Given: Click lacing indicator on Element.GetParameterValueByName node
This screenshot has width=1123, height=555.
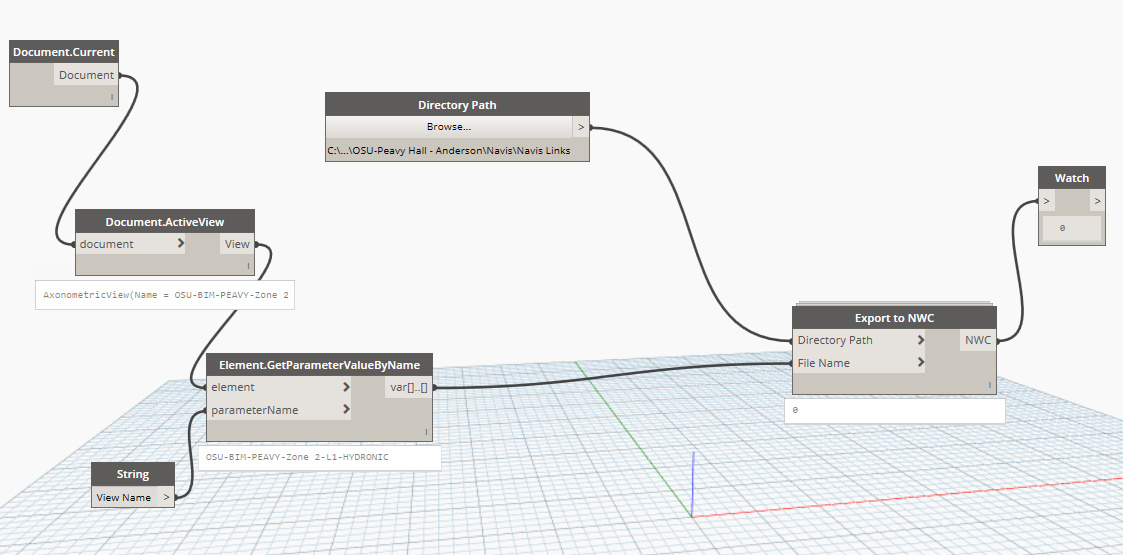Looking at the screenshot, I should pyautogui.click(x=425, y=432).
